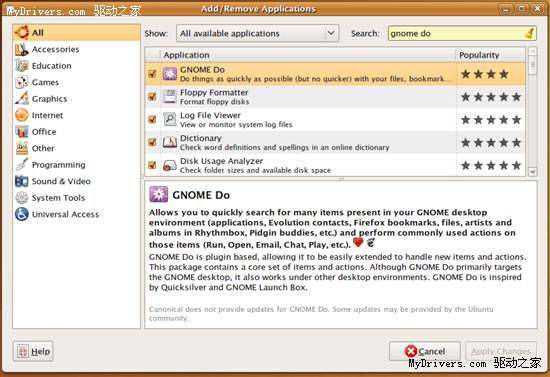Image resolution: width=550 pixels, height=377 pixels.
Task: Click the Sound & Video icon
Action: click(21, 181)
